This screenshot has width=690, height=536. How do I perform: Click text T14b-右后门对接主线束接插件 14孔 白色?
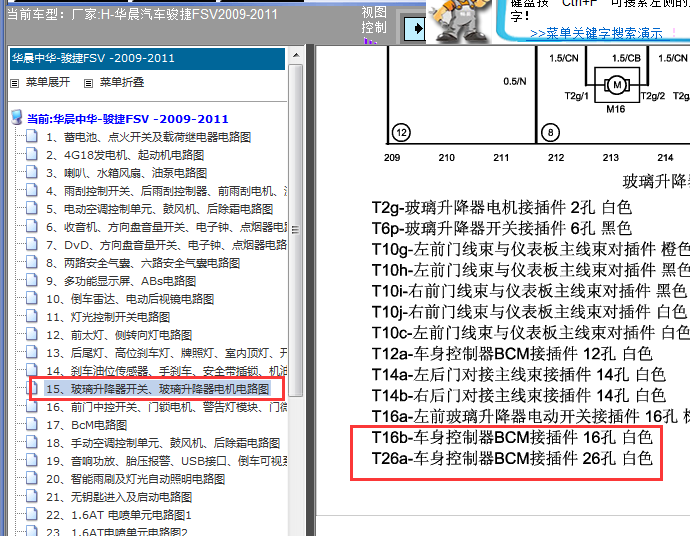(x=518, y=396)
